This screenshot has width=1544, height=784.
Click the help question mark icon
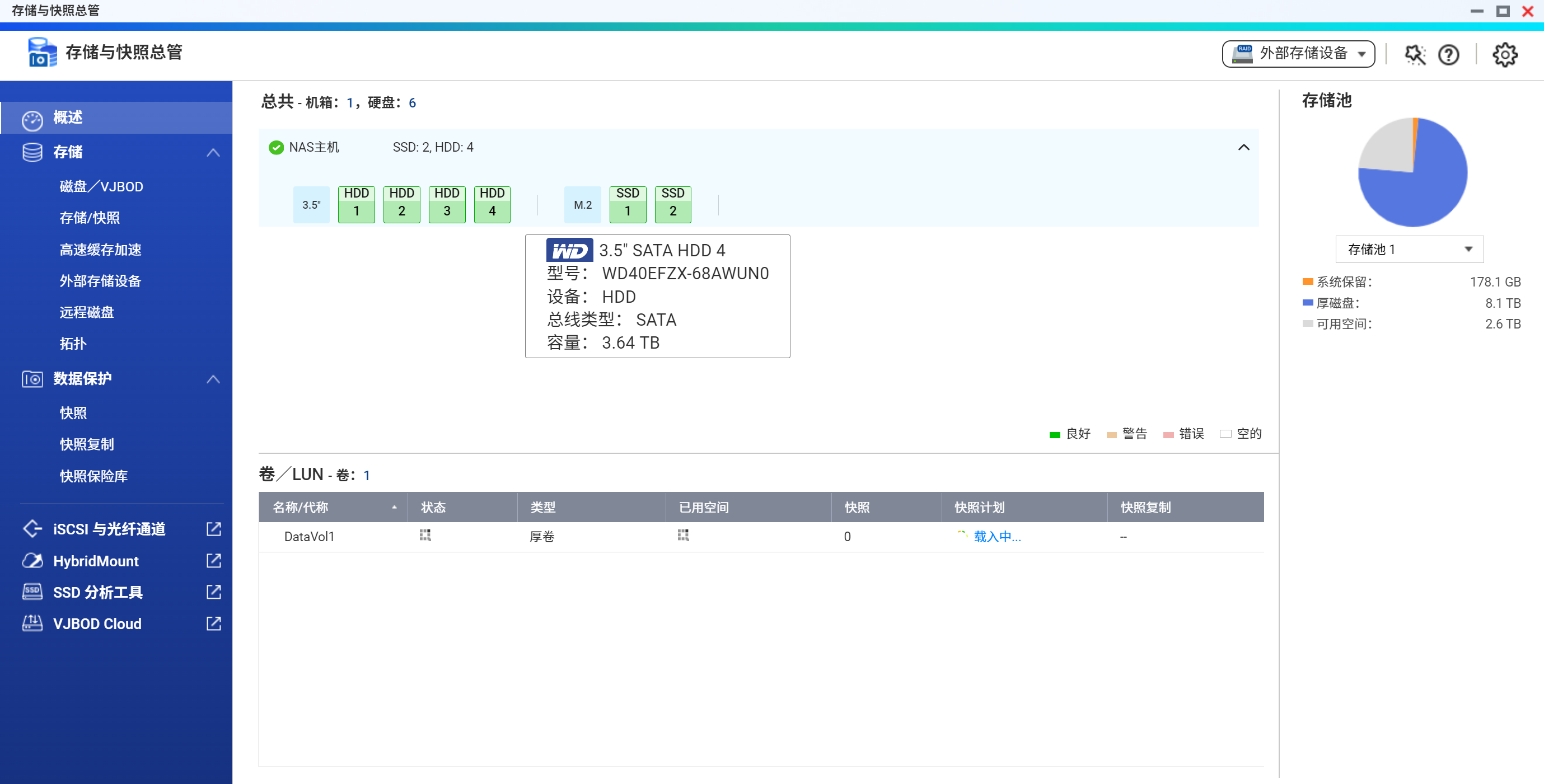click(x=1448, y=54)
